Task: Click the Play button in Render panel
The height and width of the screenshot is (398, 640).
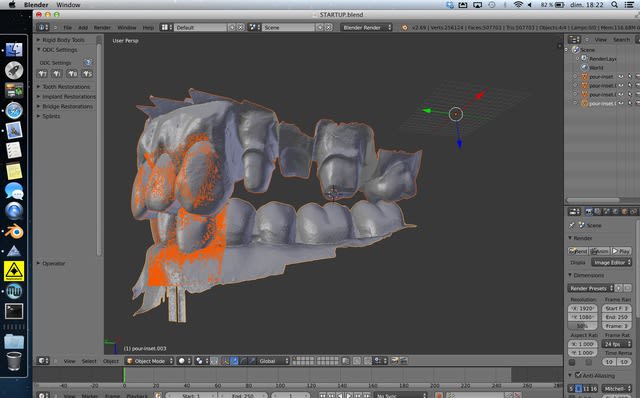Action: click(621, 251)
